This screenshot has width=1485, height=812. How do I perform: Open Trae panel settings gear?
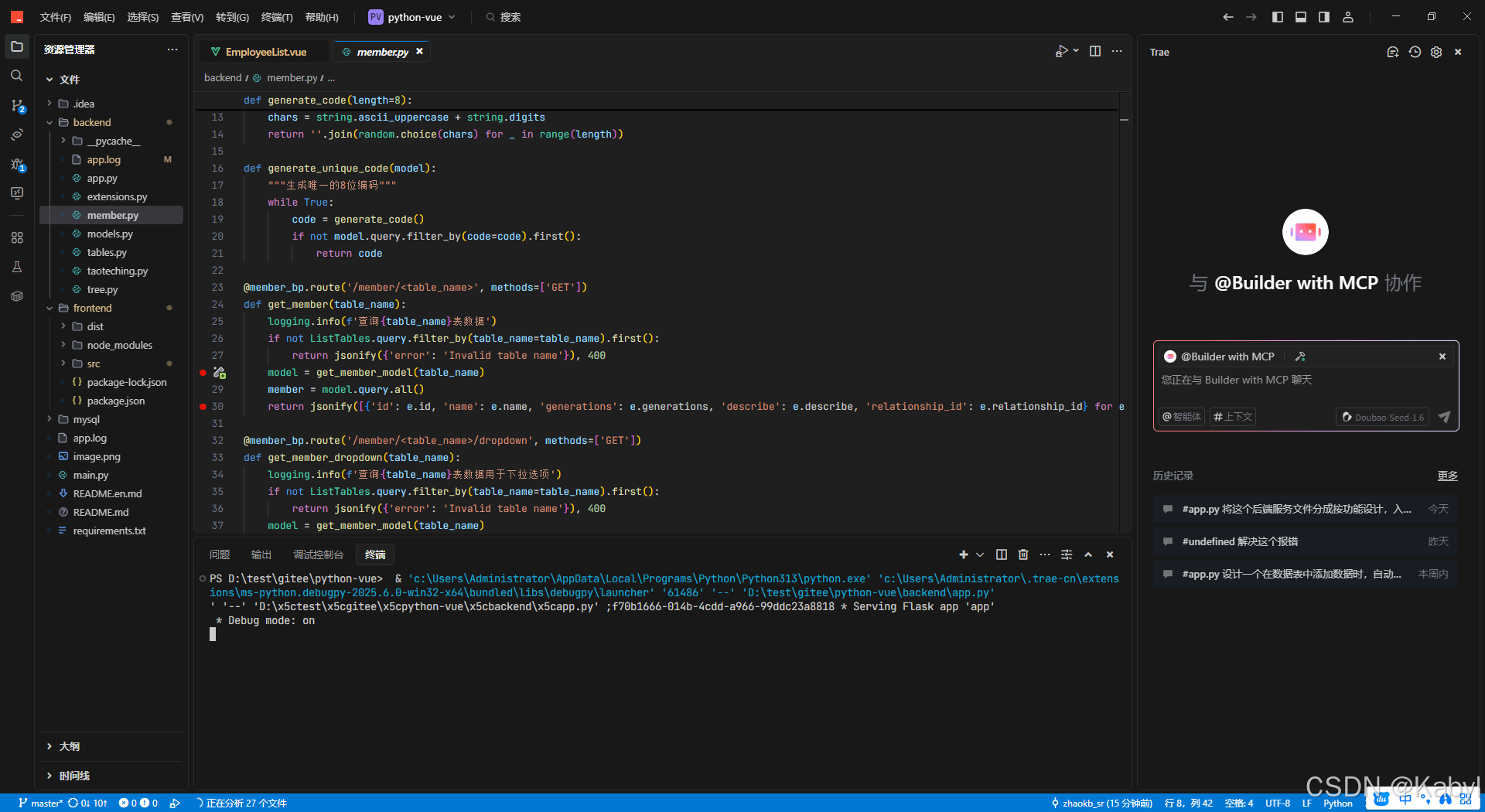[x=1436, y=52]
